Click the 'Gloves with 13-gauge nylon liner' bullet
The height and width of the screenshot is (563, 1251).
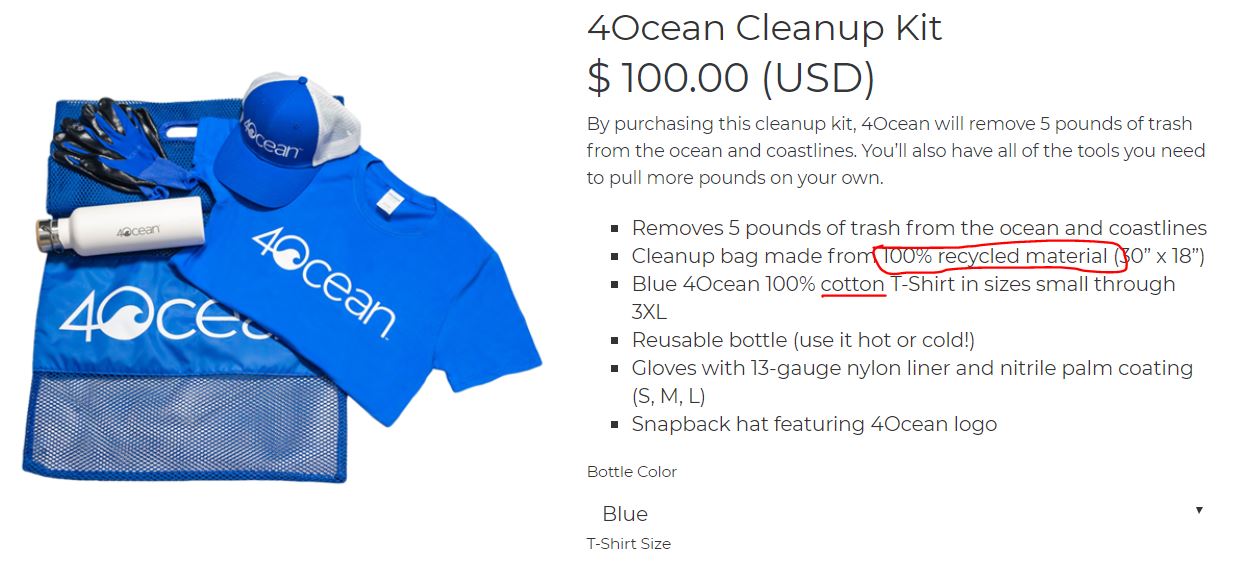coord(912,368)
